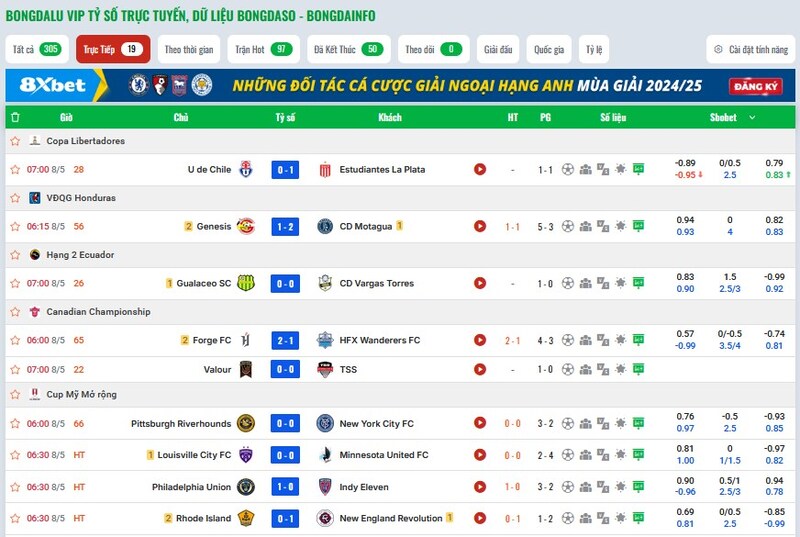The image size is (800, 537).
Task: Click 'CD Vargas Torres' team name
Action: (x=377, y=283)
